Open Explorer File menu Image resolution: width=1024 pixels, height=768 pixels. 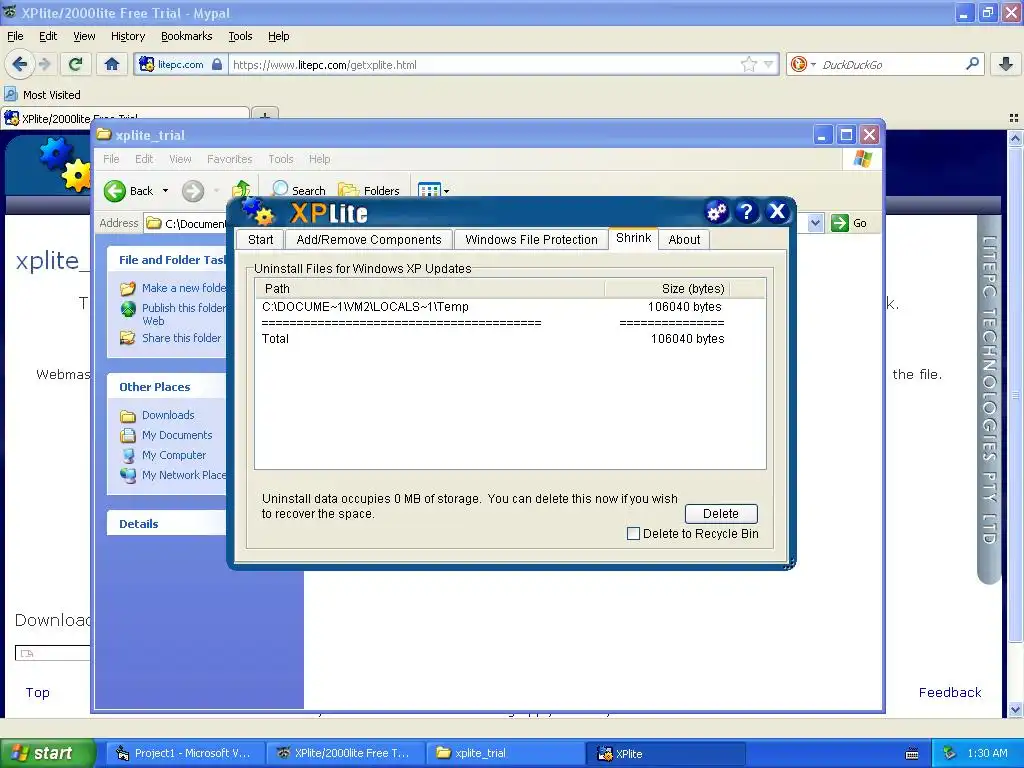tap(111, 159)
